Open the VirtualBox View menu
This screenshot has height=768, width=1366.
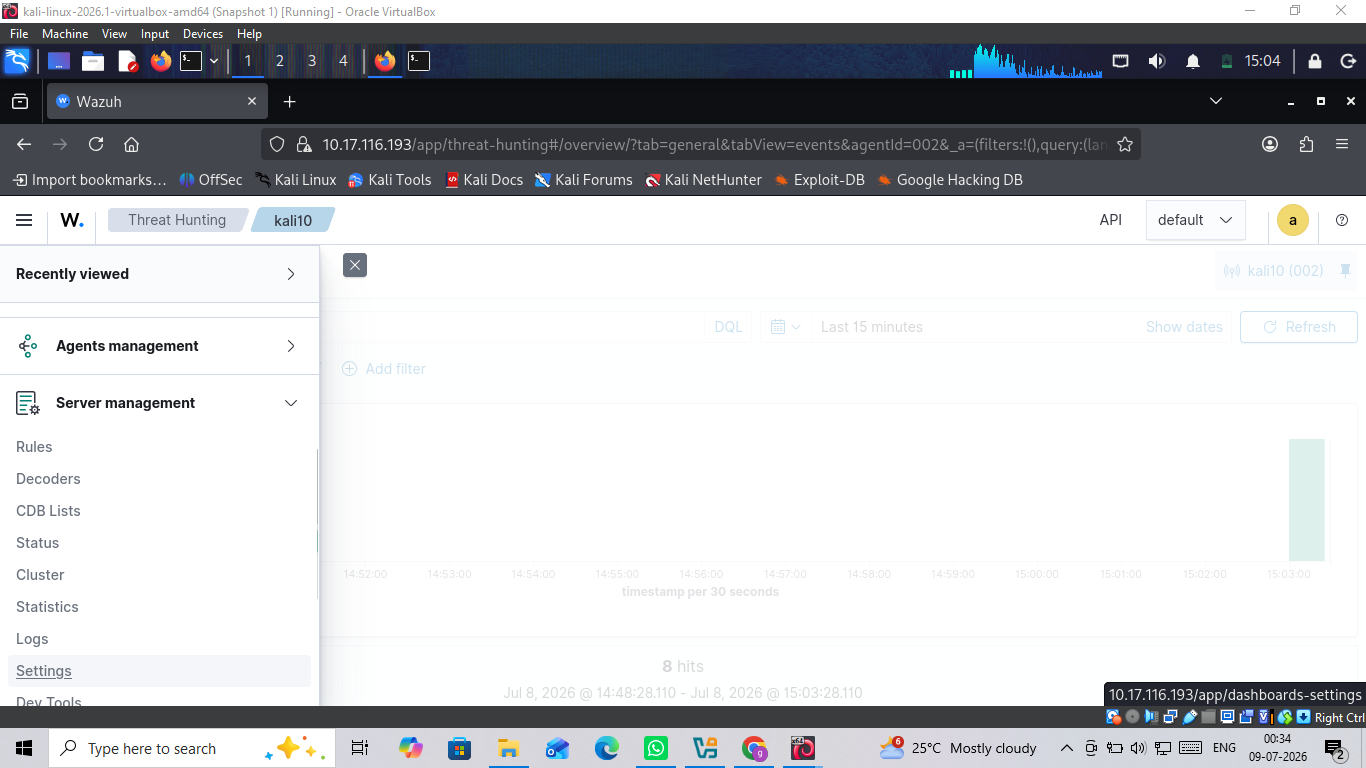point(114,34)
